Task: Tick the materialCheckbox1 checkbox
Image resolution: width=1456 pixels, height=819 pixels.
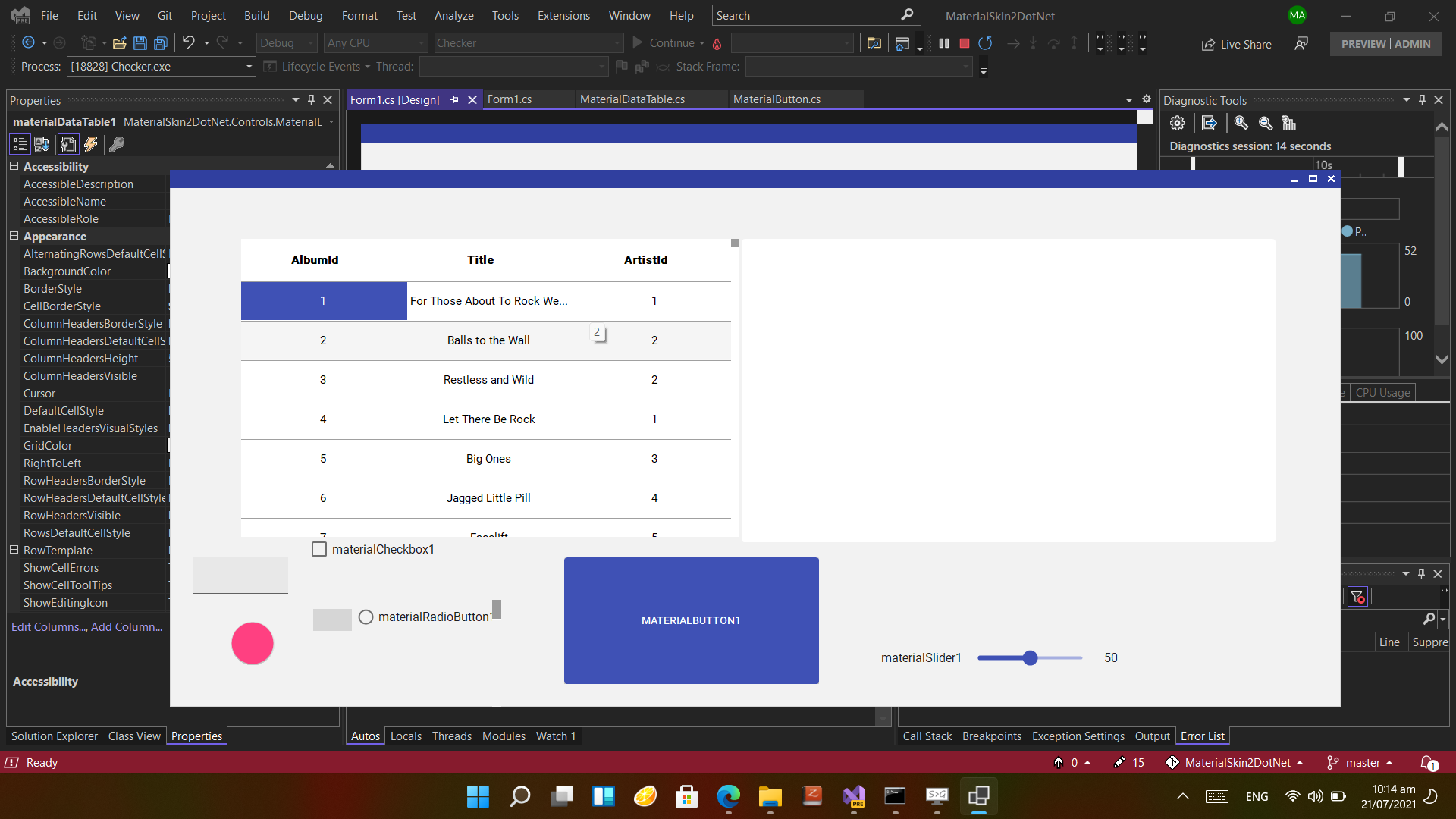Action: pyautogui.click(x=318, y=549)
